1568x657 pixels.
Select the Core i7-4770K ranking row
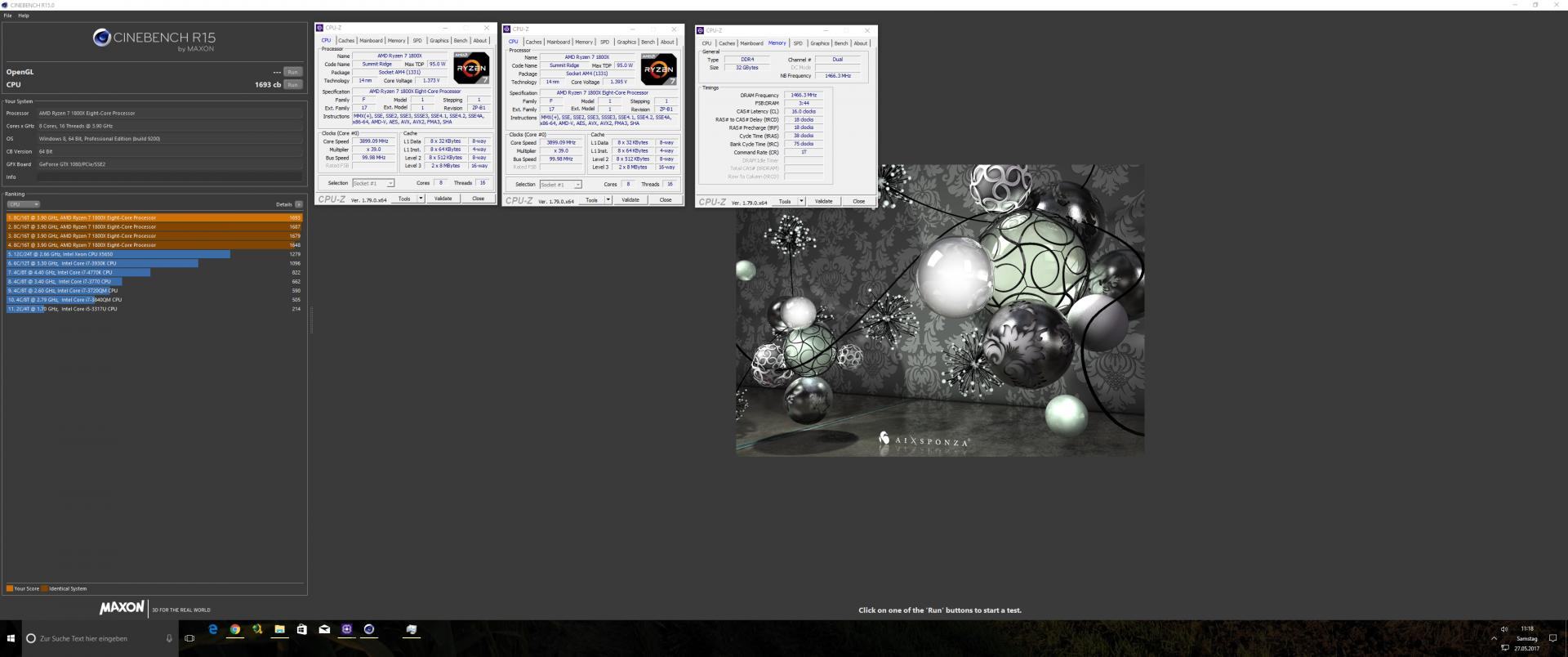[154, 272]
